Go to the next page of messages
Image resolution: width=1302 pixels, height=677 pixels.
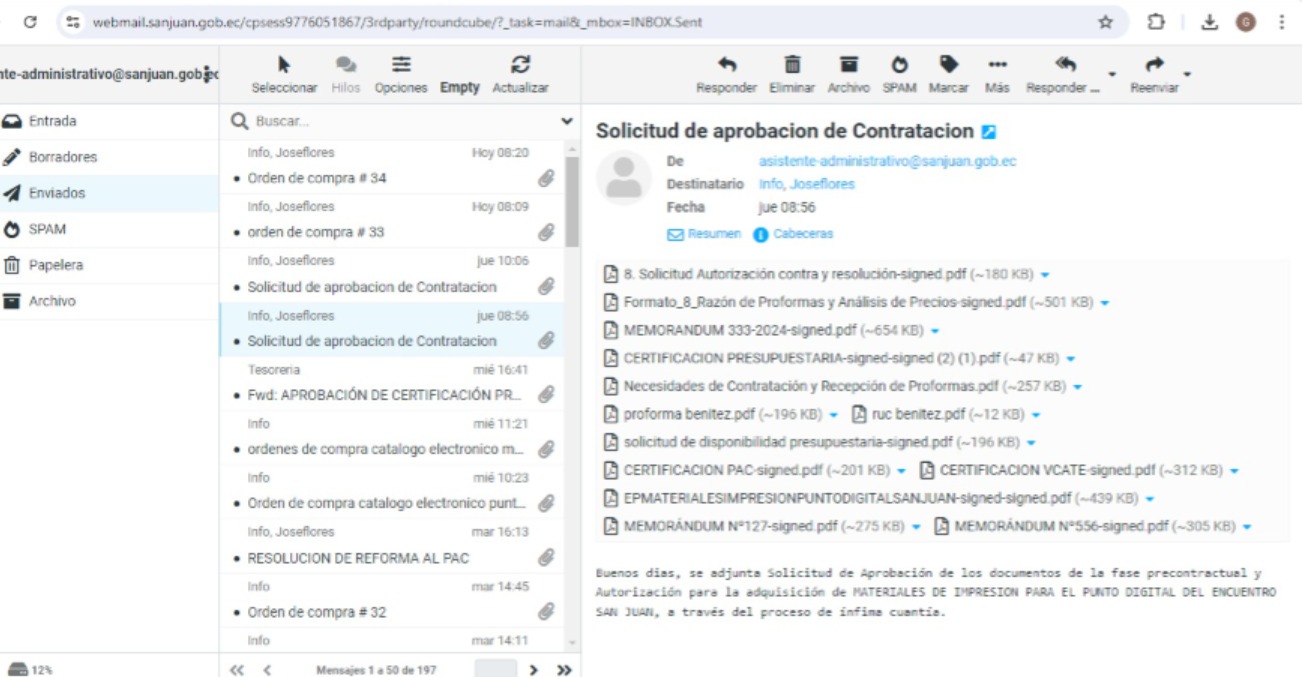click(x=533, y=669)
